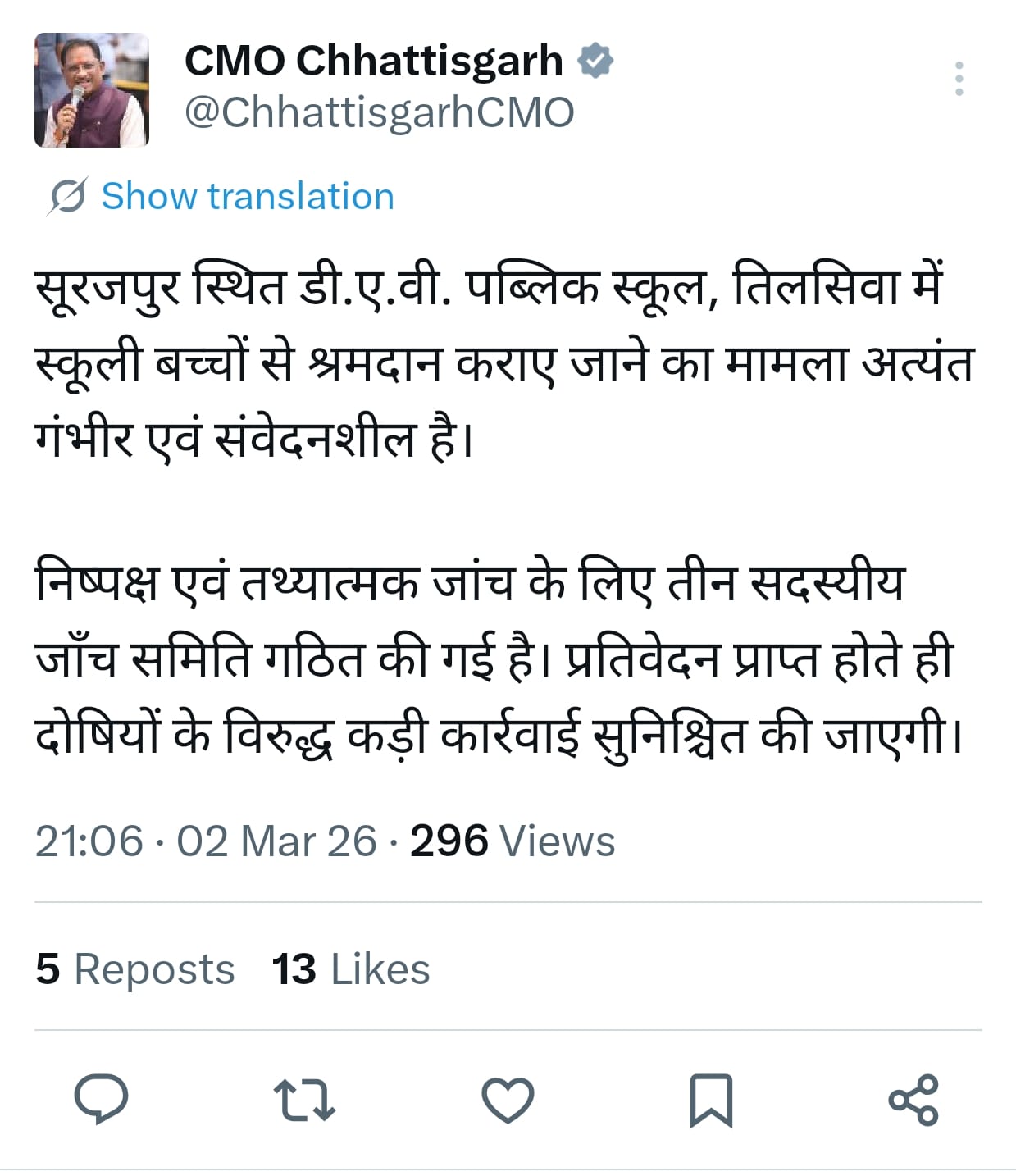The height and width of the screenshot is (1176, 1016).
Task: Click the @ChhattisgarhCMO handle
Action: pos(379,112)
